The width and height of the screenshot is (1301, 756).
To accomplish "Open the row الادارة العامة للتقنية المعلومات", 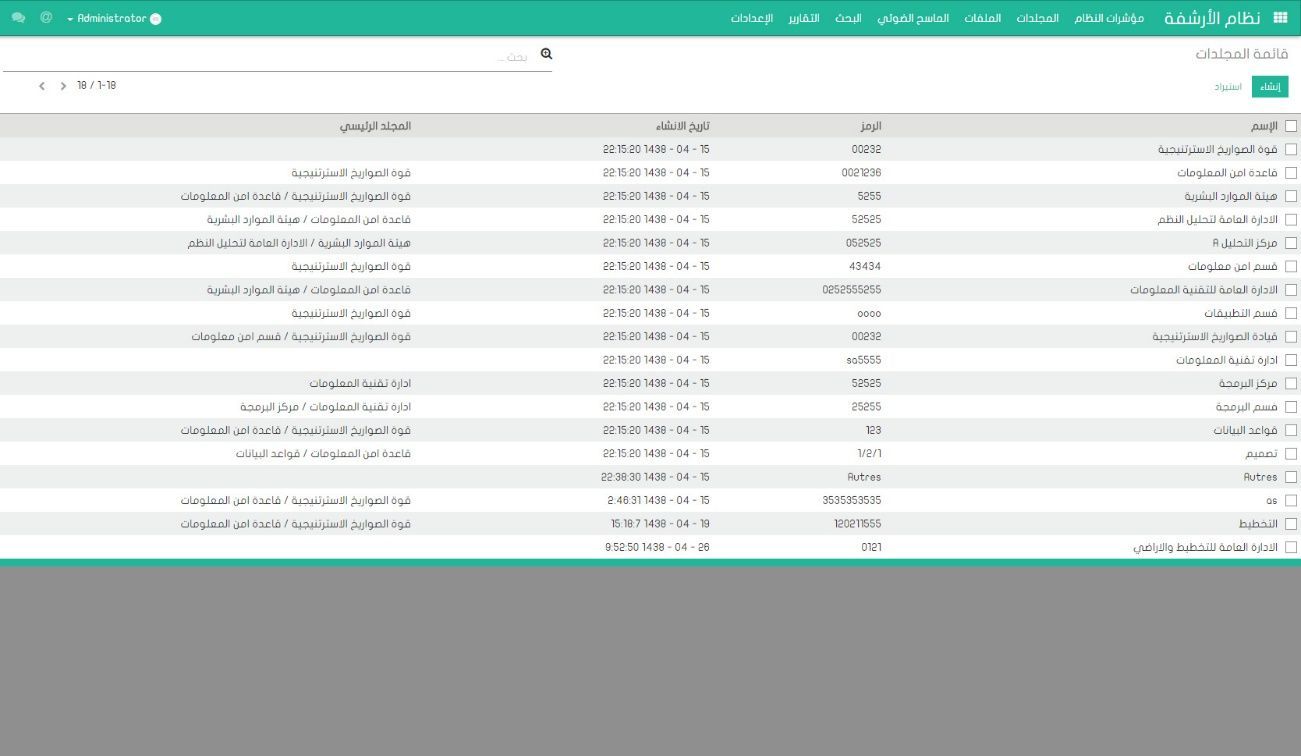I will [x=650, y=290].
